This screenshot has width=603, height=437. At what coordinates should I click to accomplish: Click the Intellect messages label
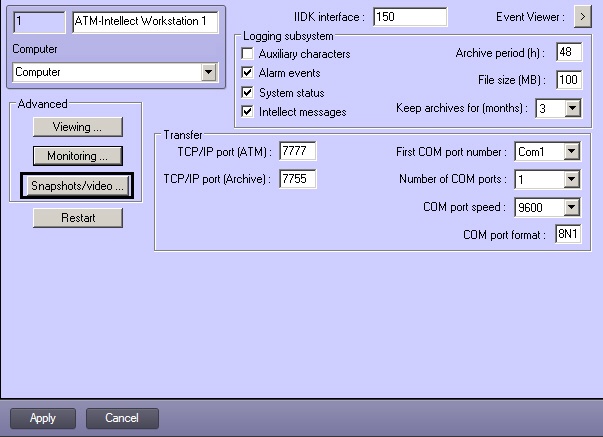pyautogui.click(x=302, y=112)
